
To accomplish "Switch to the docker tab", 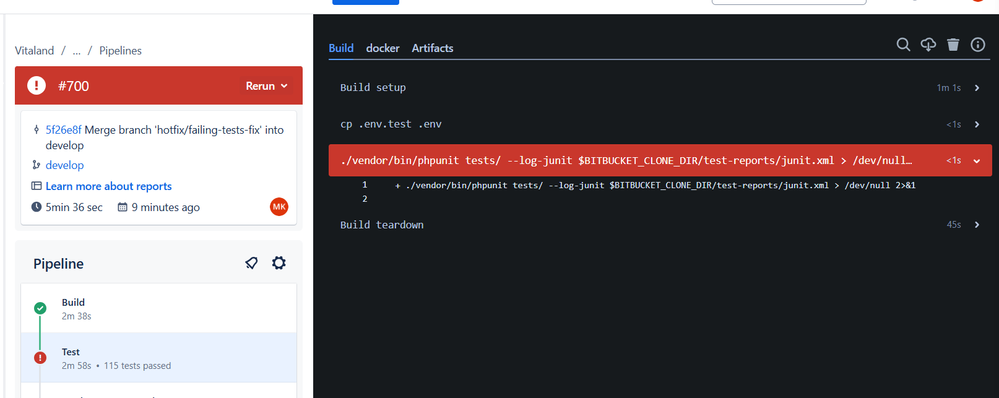I will (x=382, y=48).
